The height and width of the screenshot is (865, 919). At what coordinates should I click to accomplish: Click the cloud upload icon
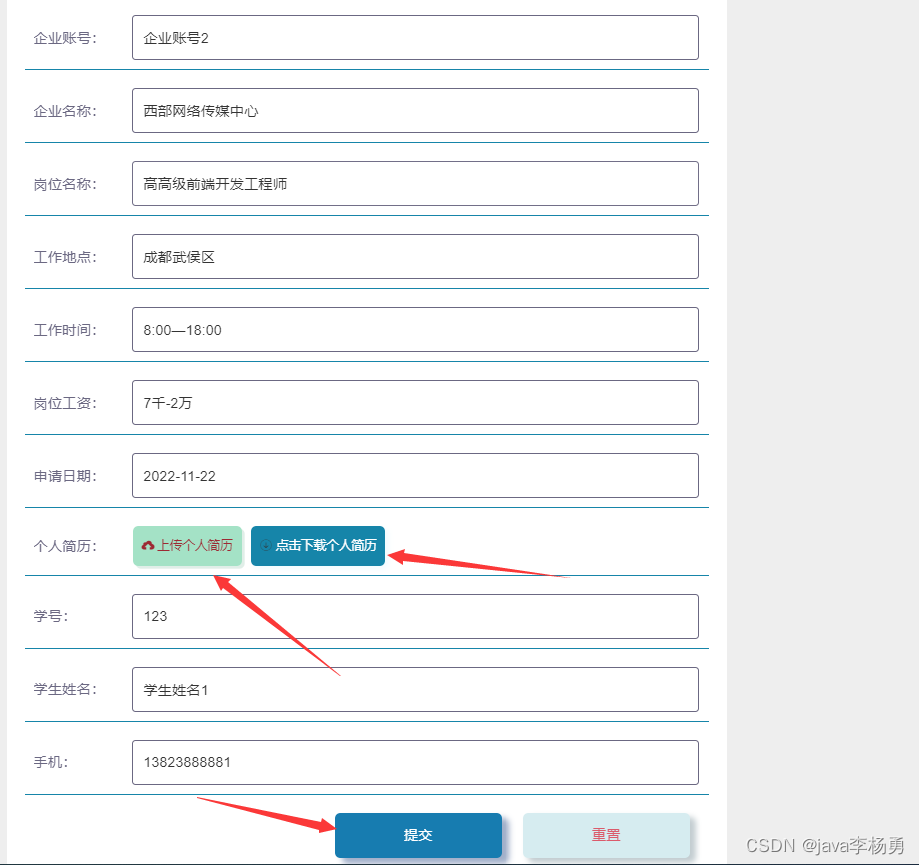[x=148, y=546]
